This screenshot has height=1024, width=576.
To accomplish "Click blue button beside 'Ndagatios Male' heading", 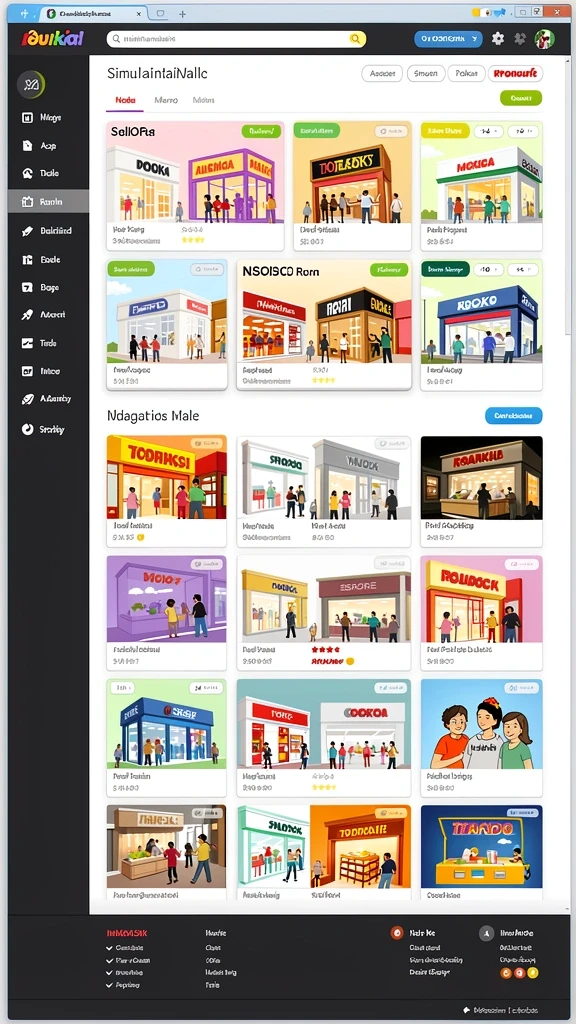I will [513, 415].
